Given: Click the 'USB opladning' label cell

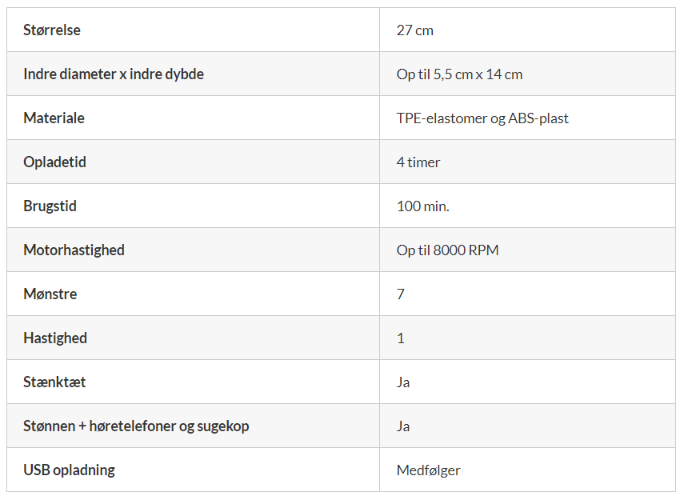Looking at the screenshot, I should click(x=68, y=470).
